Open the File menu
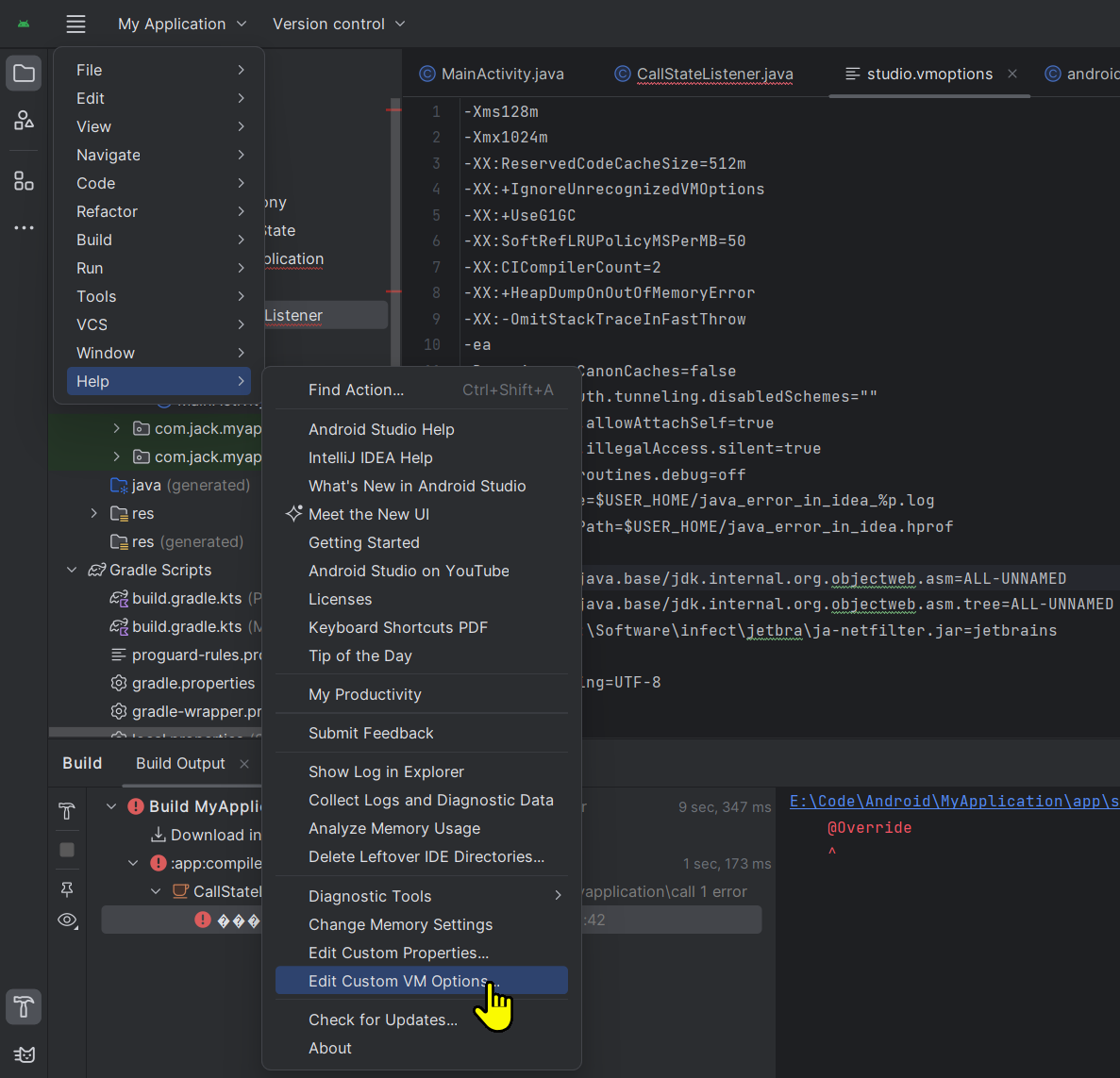Image resolution: width=1120 pixels, height=1078 pixels. [x=159, y=70]
